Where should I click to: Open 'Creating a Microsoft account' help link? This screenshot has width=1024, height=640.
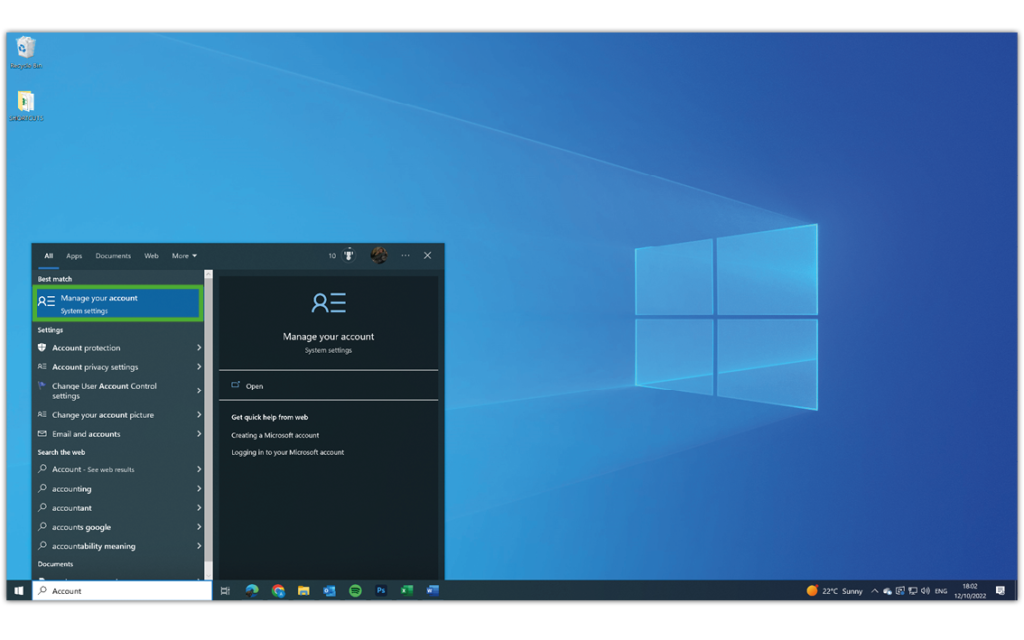(x=275, y=436)
